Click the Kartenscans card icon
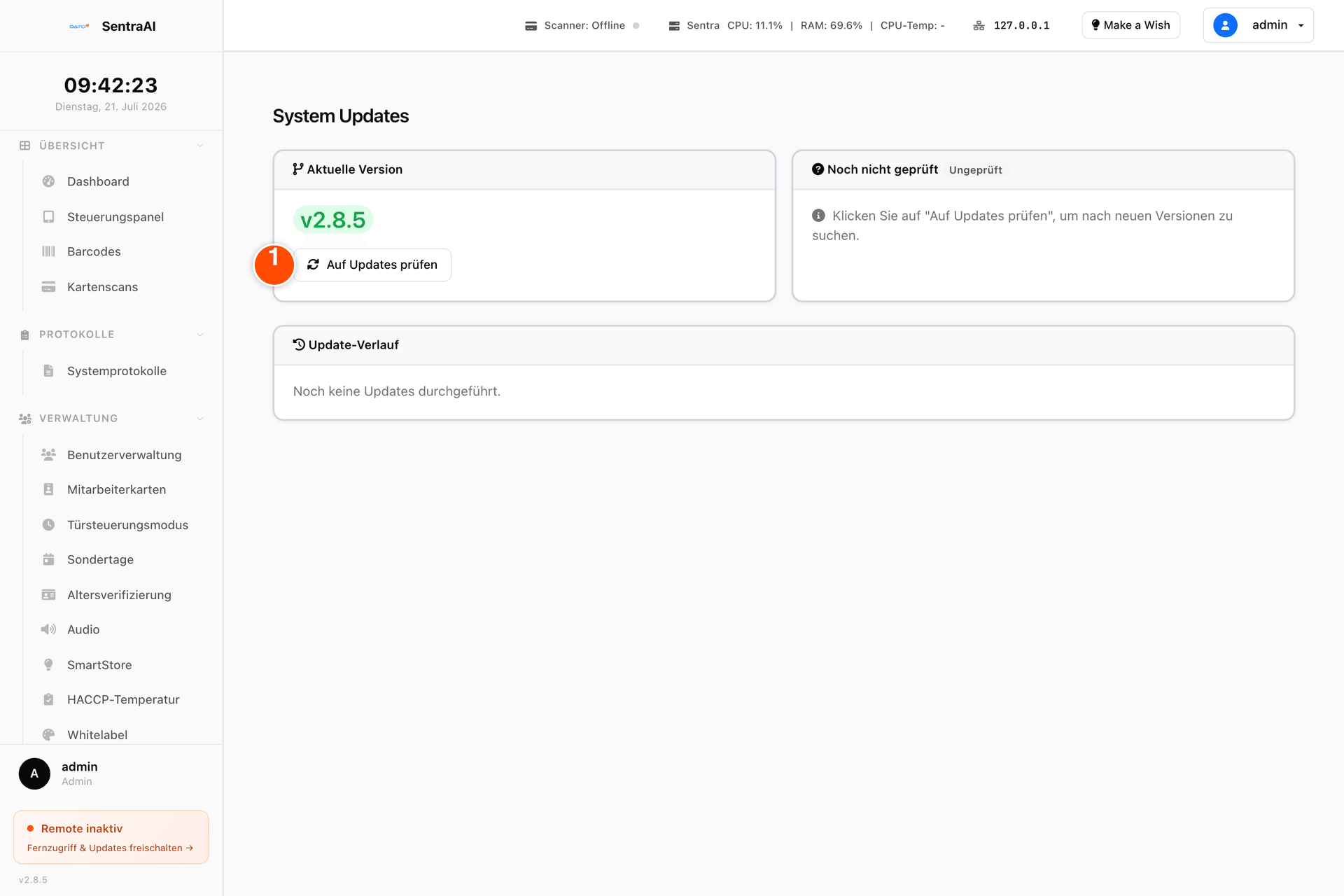Screen dimensions: 1344x896 pyautogui.click(x=48, y=287)
